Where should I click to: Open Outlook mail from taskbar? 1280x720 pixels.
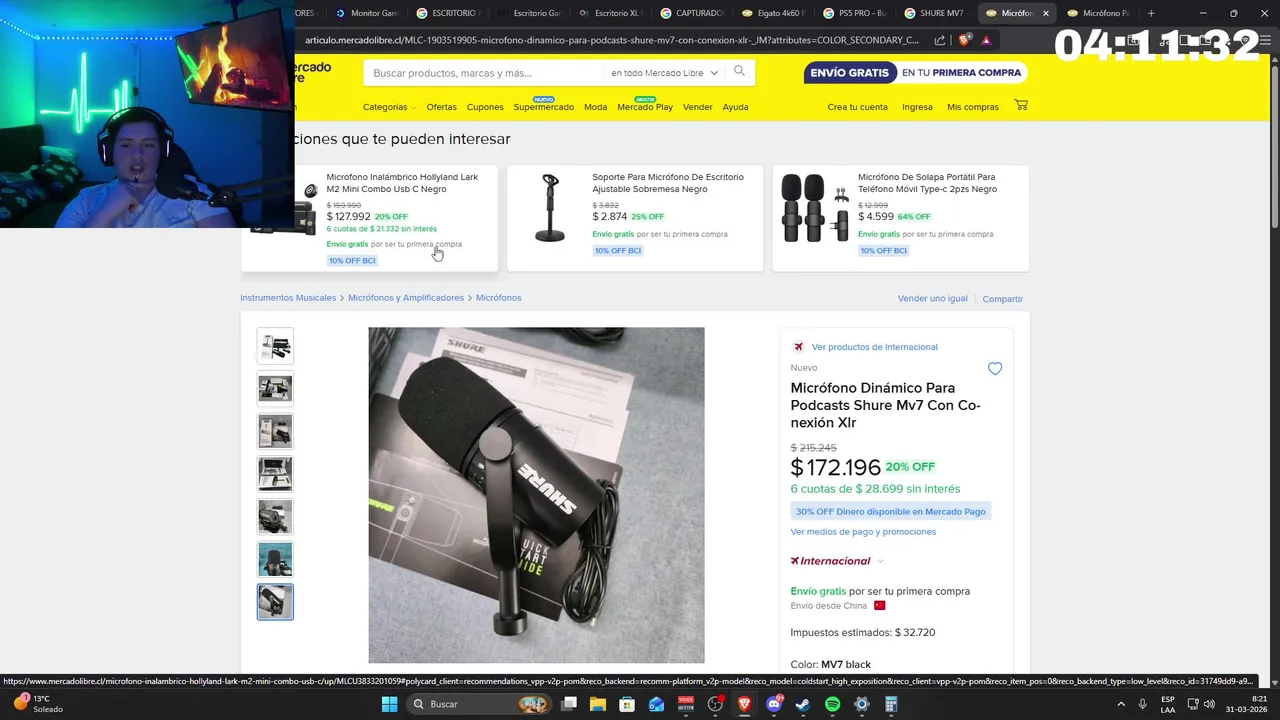656,704
